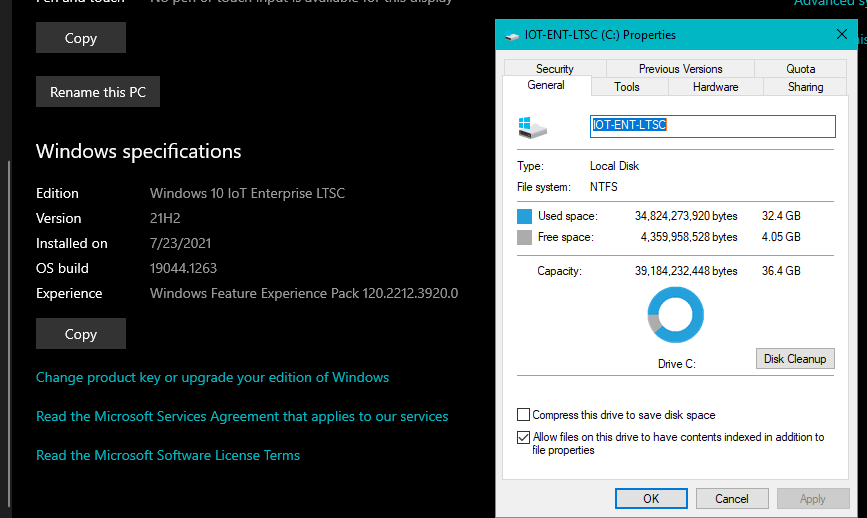This screenshot has width=867, height=518.
Task: Click the drive icon in the Properties title bar
Action: click(512, 36)
